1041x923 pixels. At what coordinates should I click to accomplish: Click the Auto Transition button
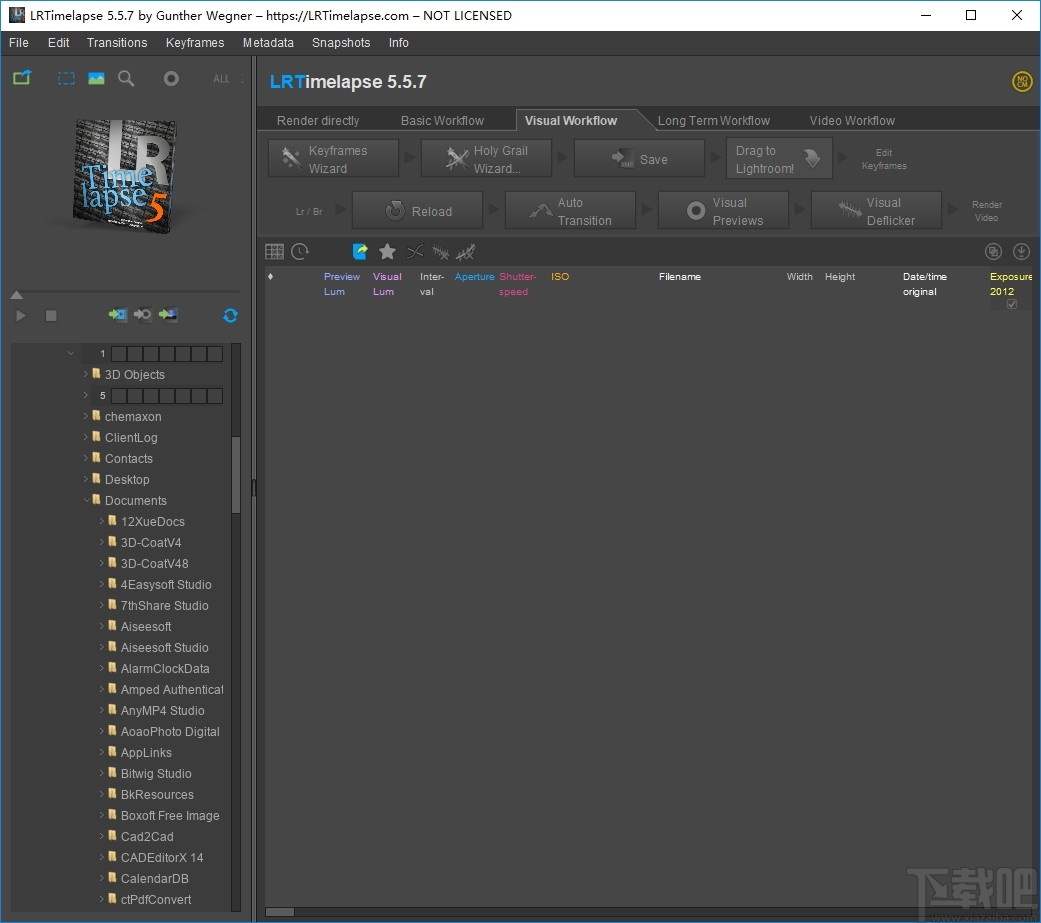[570, 210]
